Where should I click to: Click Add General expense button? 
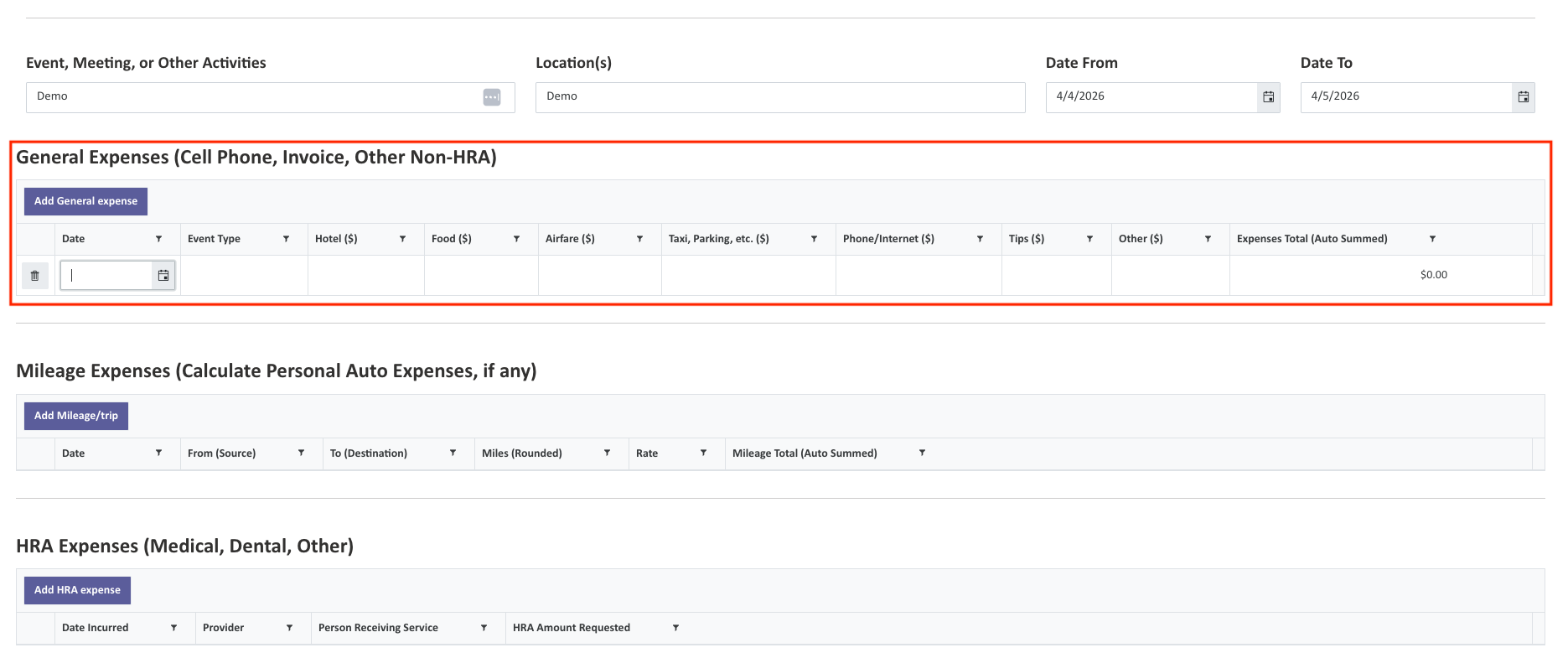(x=85, y=201)
